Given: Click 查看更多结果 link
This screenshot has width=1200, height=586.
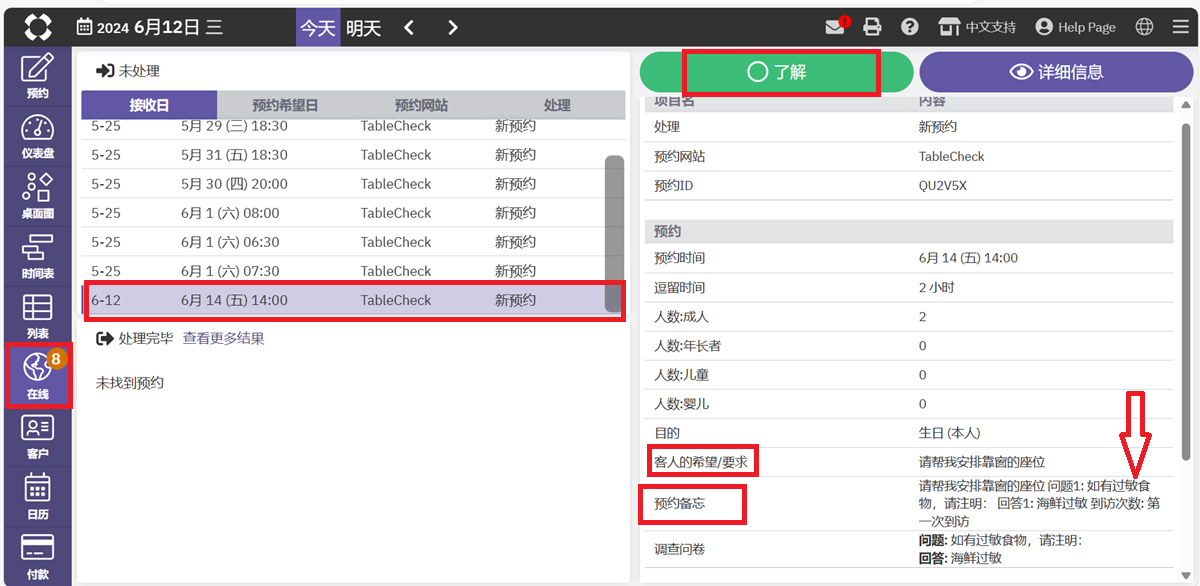Looking at the screenshot, I should coord(223,339).
